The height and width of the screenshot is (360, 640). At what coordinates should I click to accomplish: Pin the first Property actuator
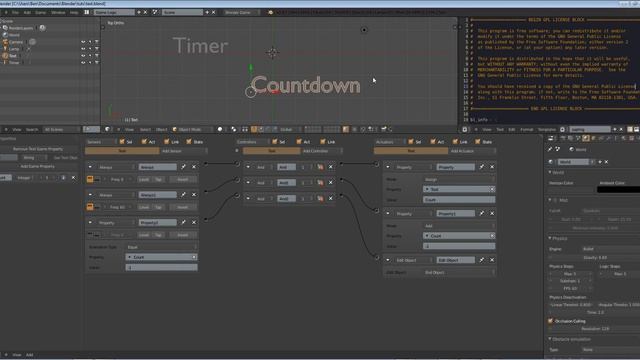click(x=482, y=167)
